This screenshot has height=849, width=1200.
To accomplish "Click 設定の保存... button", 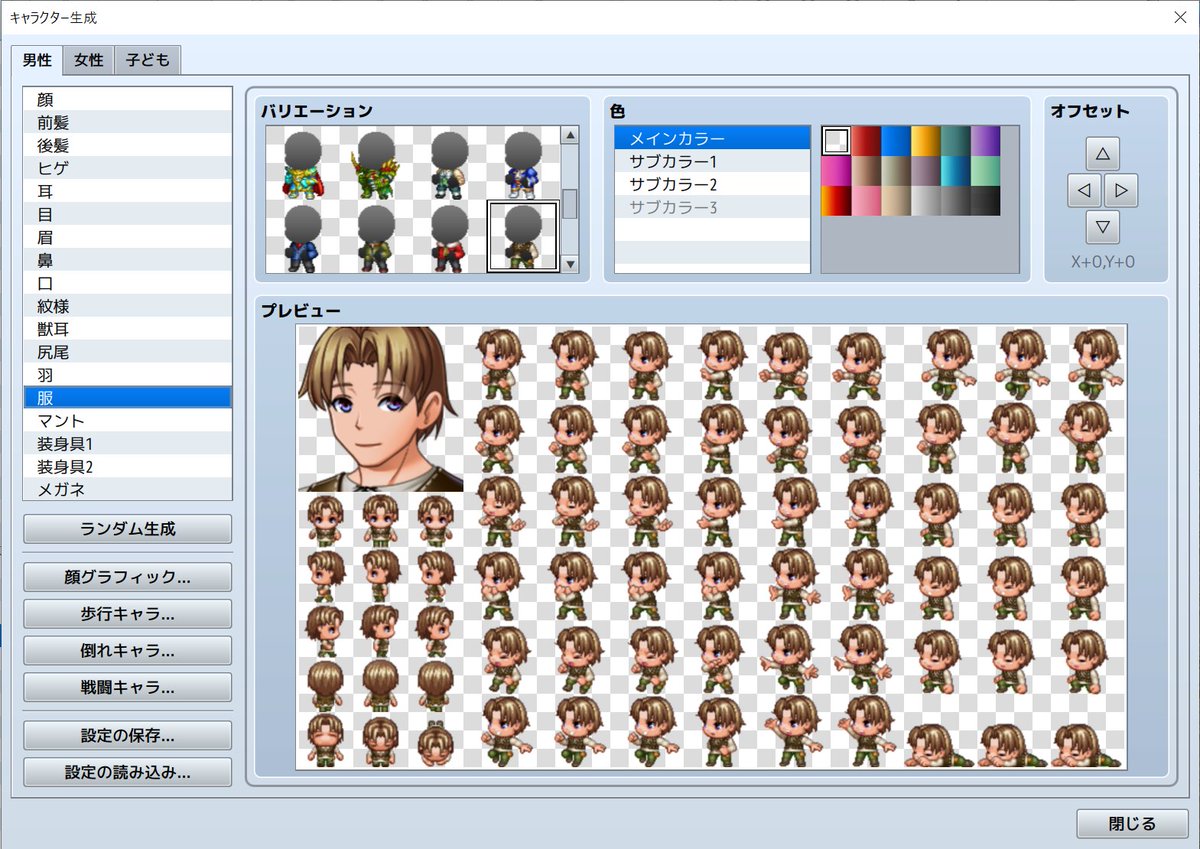I will pos(127,736).
